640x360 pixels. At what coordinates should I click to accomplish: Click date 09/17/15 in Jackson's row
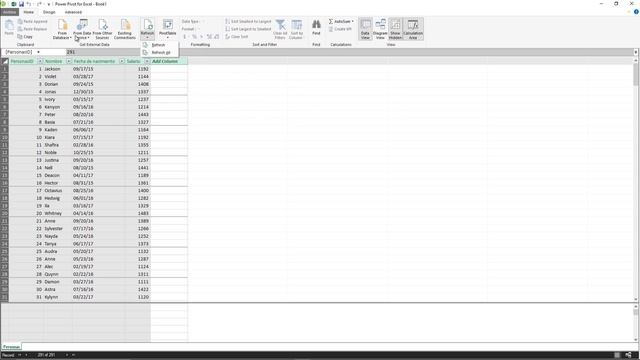pyautogui.click(x=98, y=69)
